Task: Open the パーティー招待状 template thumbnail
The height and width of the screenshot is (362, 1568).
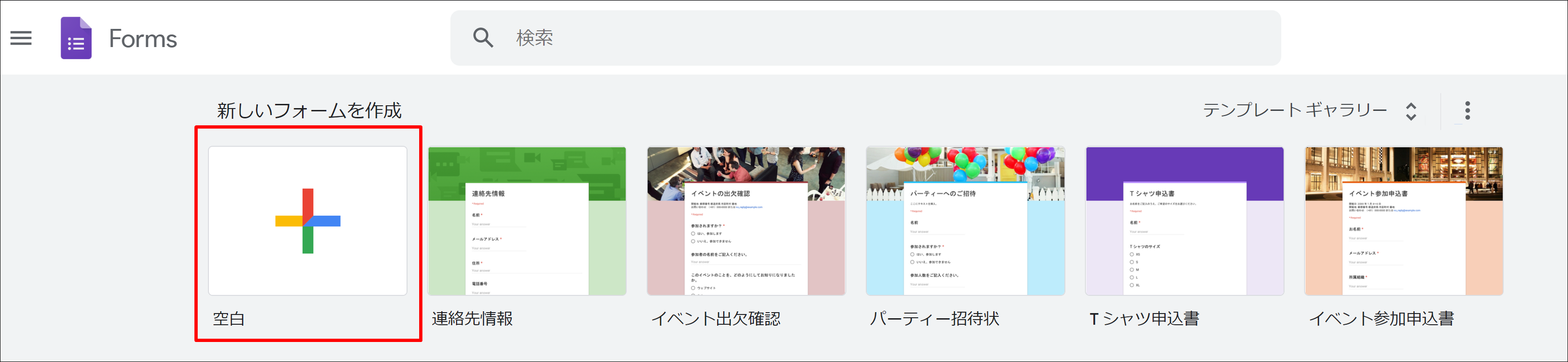Action: tap(966, 221)
